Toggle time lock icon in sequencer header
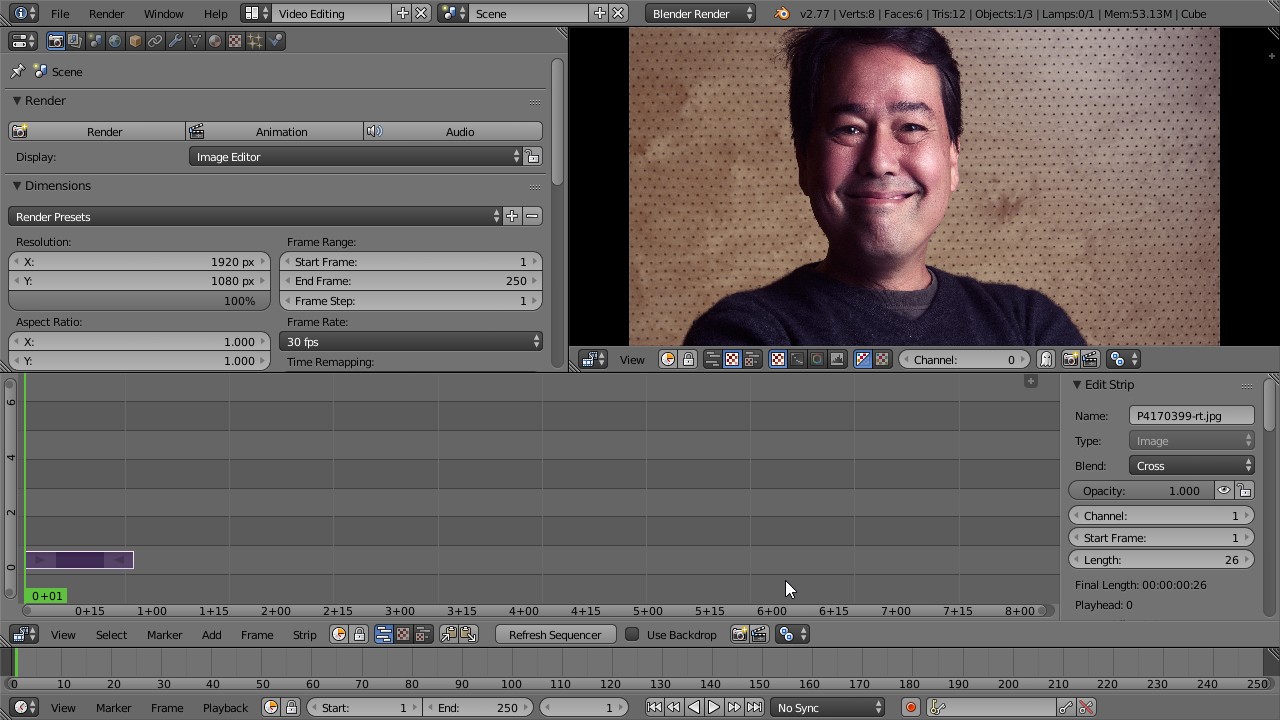Image resolution: width=1280 pixels, height=720 pixels. click(359, 634)
